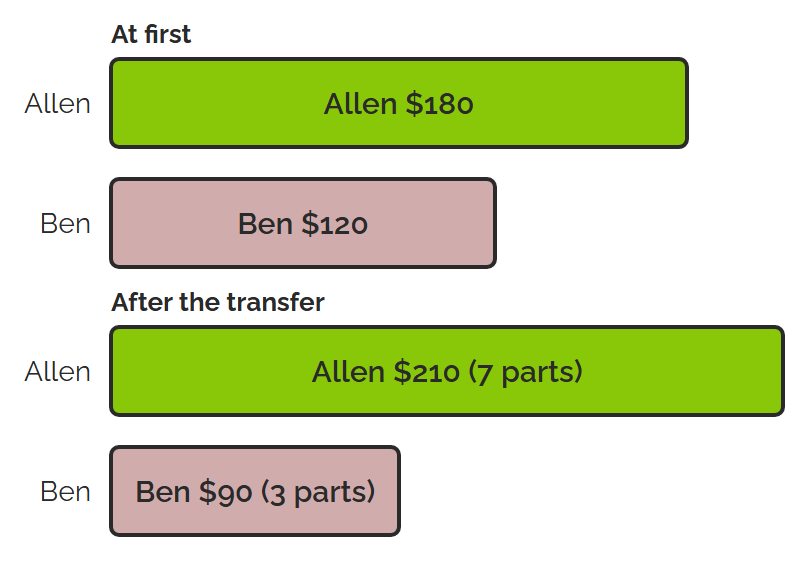Select the pink Ben $120 bar

[303, 223]
